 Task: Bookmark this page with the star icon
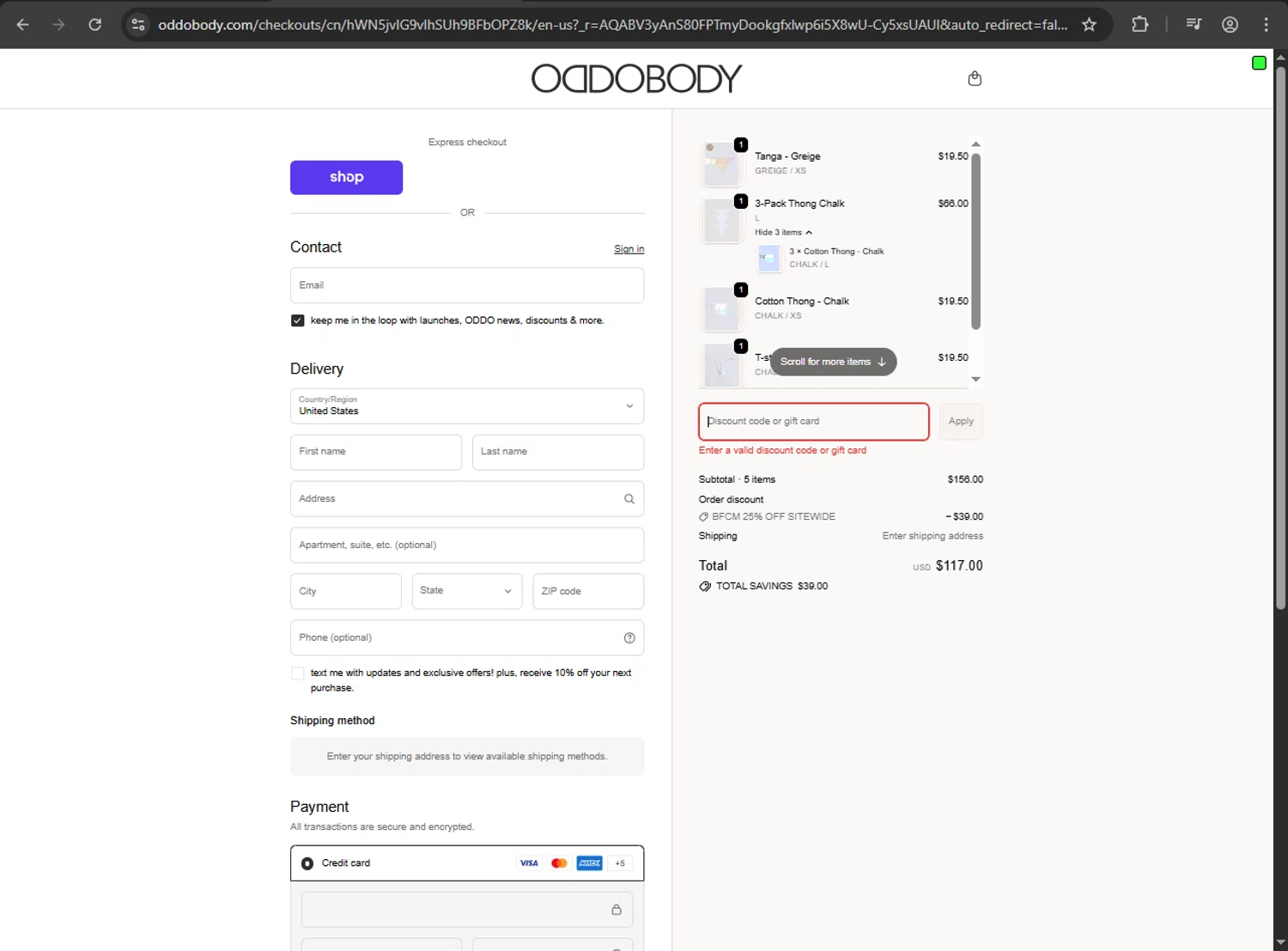[x=1089, y=25]
